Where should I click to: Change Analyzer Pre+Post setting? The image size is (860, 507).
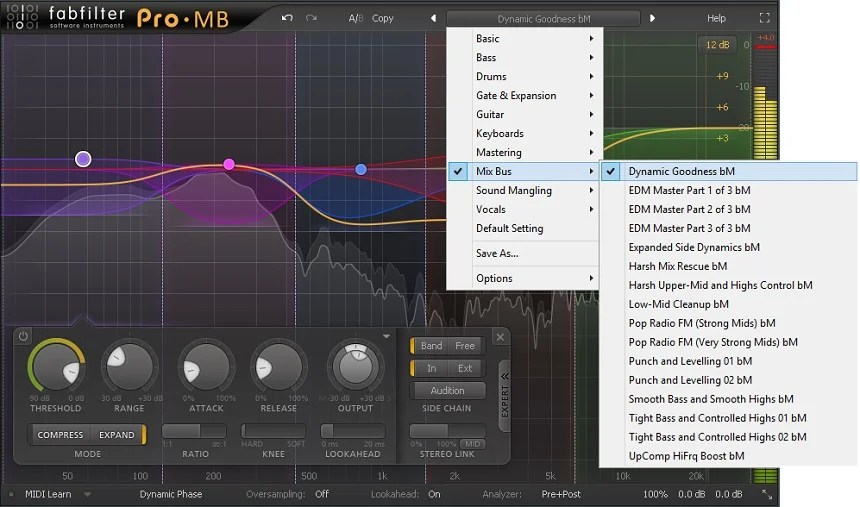[x=561, y=494]
